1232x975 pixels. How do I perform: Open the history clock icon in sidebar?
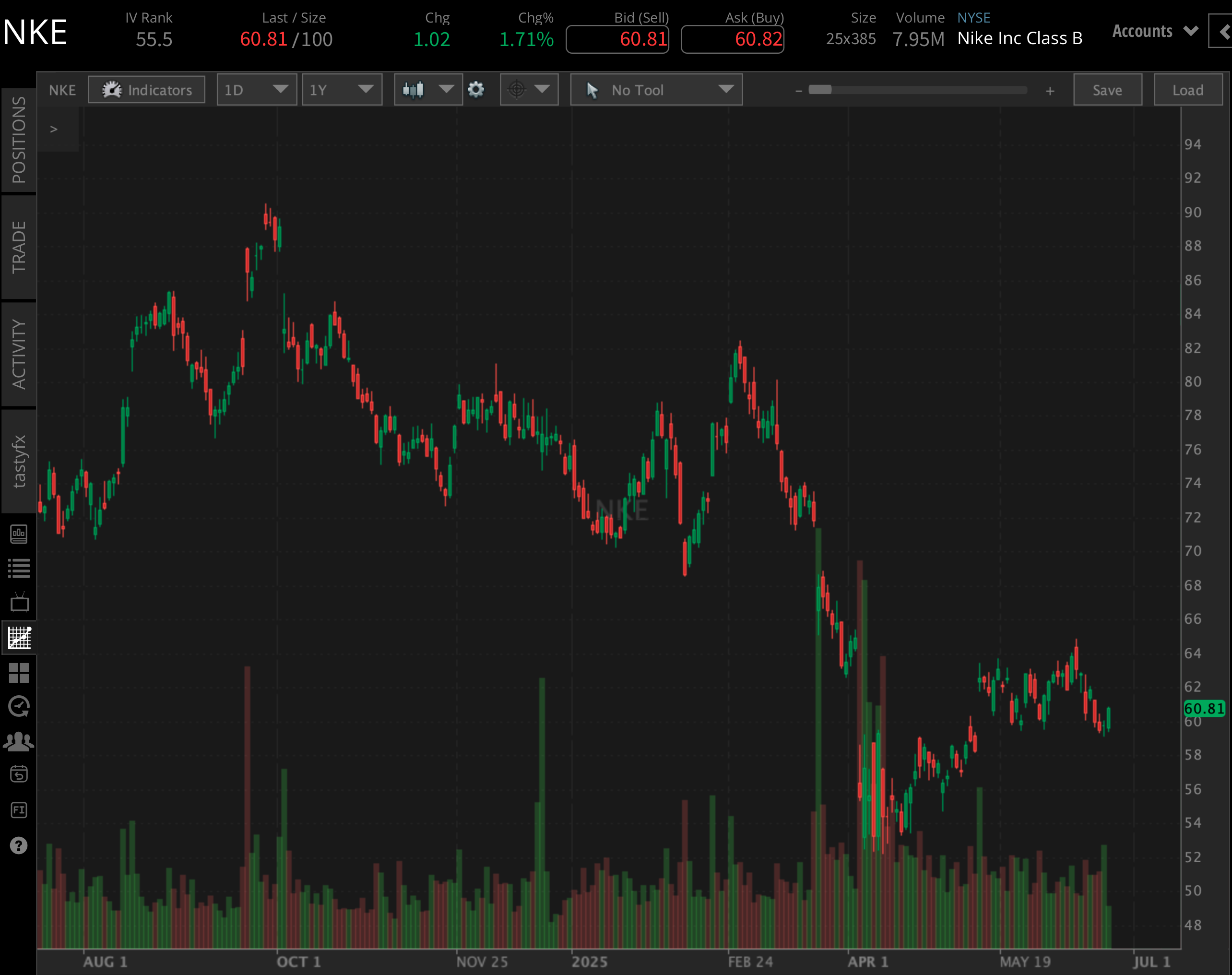pyautogui.click(x=20, y=707)
